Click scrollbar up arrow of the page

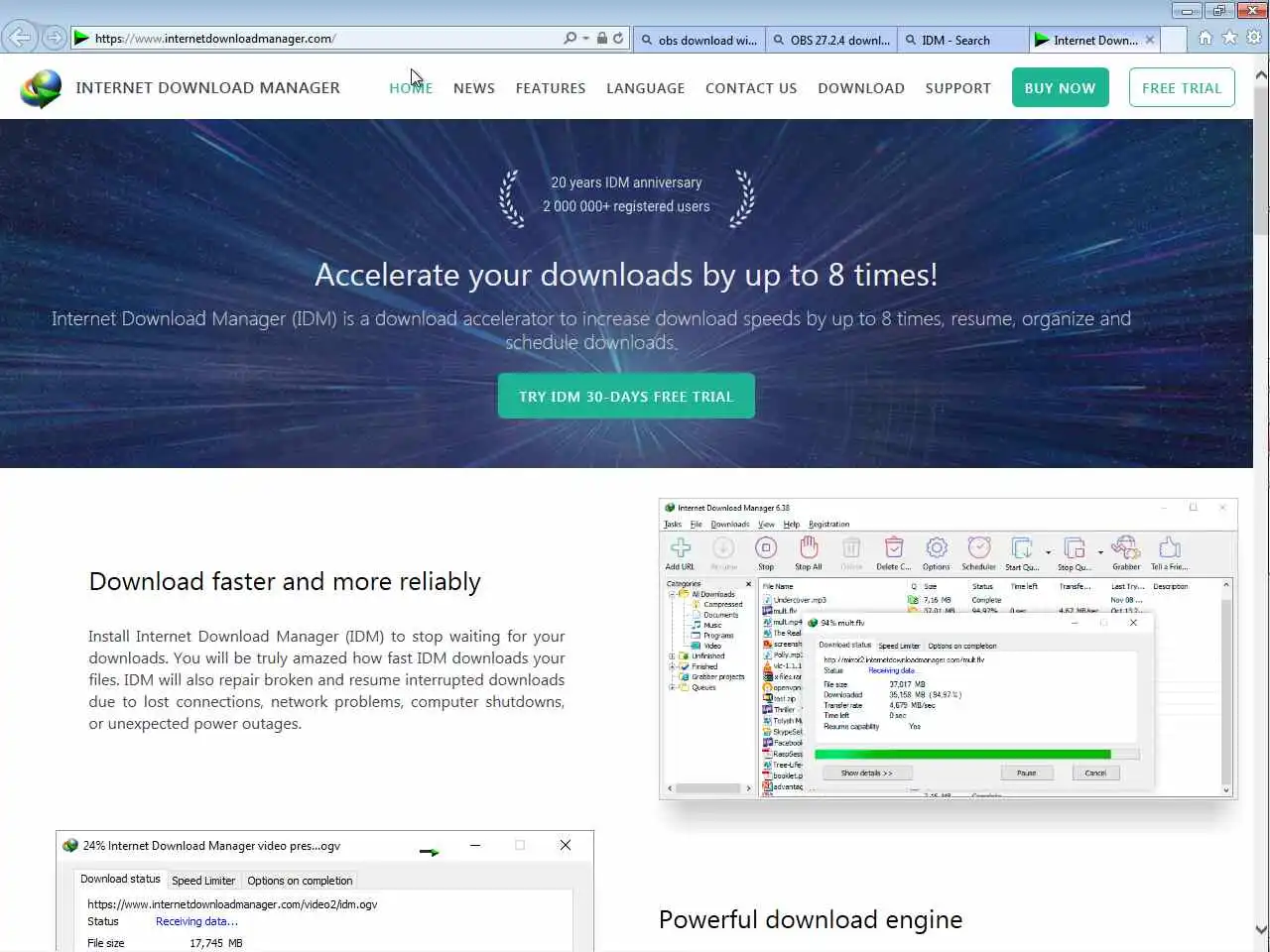coord(1261,74)
